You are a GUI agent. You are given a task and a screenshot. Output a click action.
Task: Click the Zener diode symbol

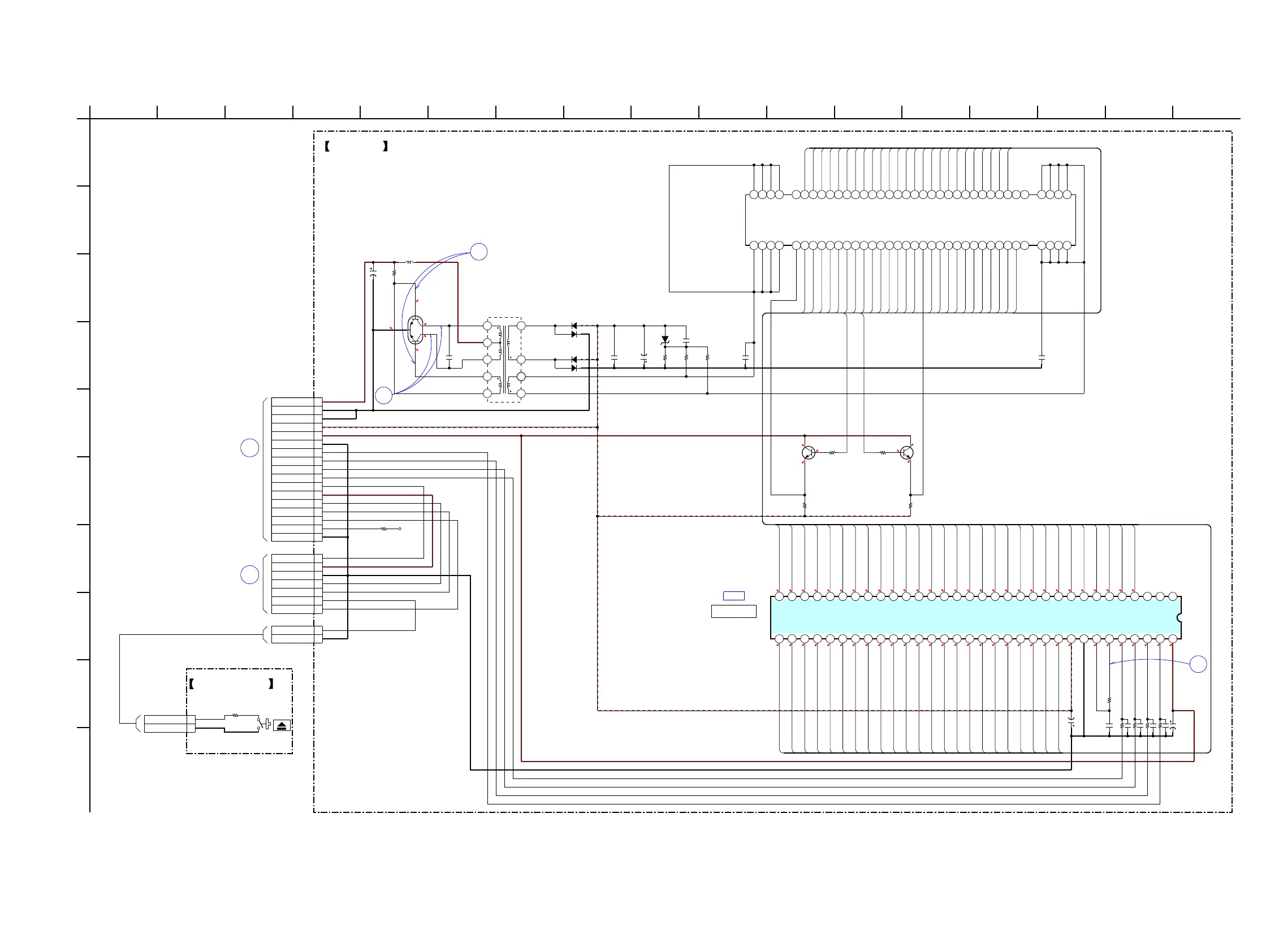665,340
